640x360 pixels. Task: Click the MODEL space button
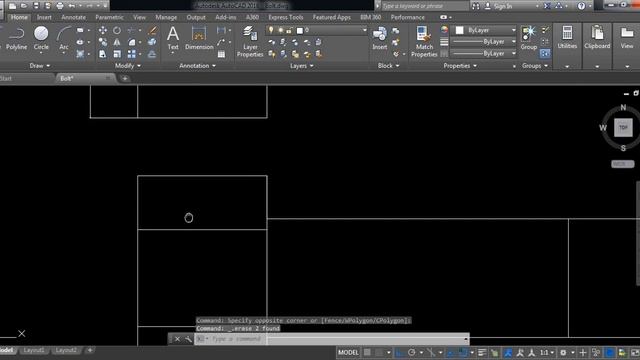pyautogui.click(x=348, y=352)
